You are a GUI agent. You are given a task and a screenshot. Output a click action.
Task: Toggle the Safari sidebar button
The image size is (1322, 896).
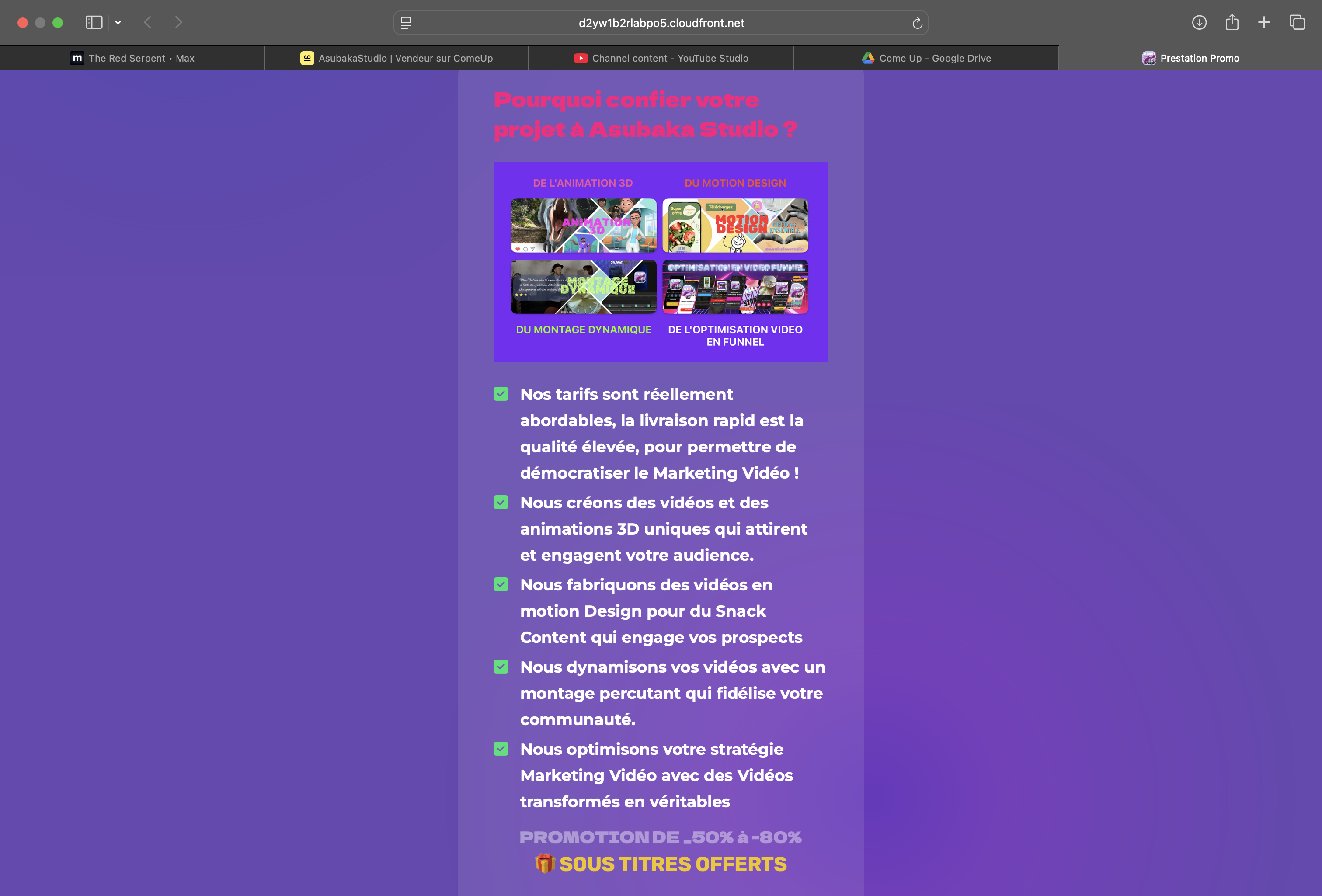point(94,23)
